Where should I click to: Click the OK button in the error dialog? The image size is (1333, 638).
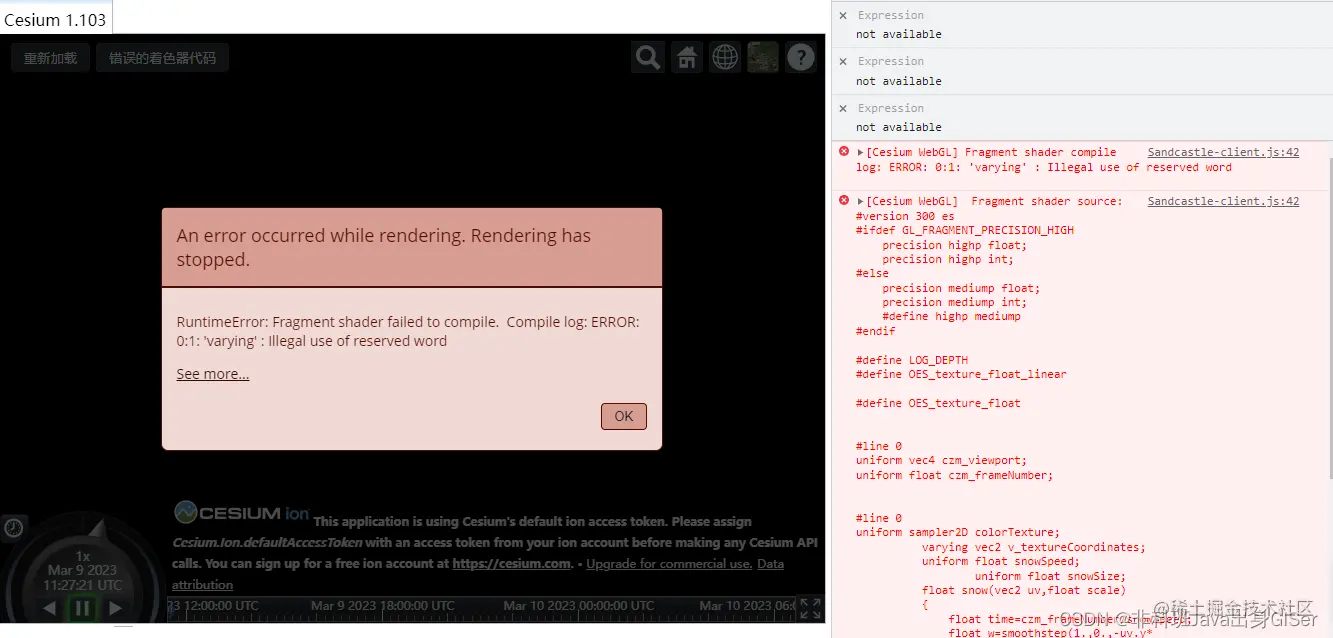click(x=623, y=416)
